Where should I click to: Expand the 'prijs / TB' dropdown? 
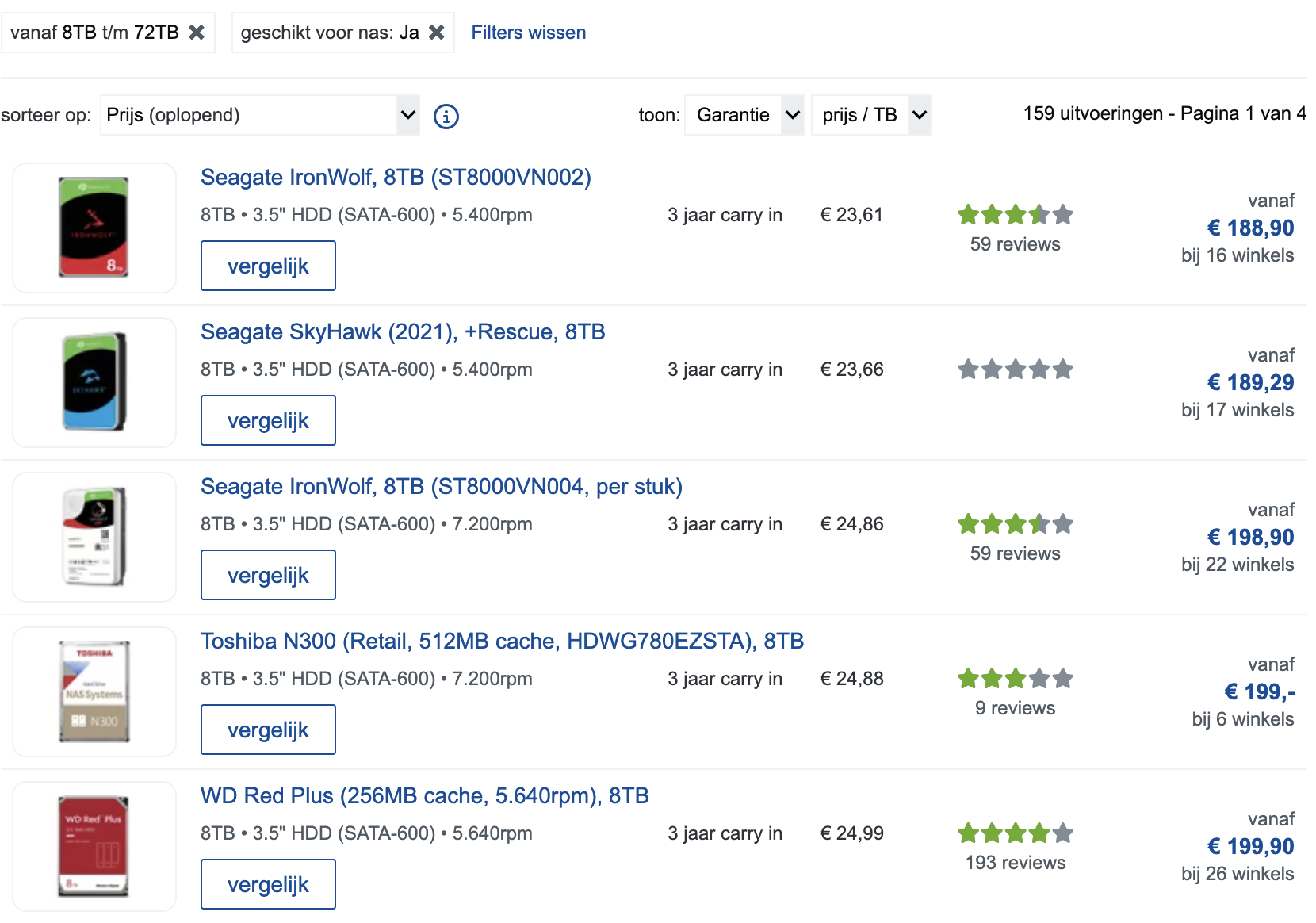871,115
